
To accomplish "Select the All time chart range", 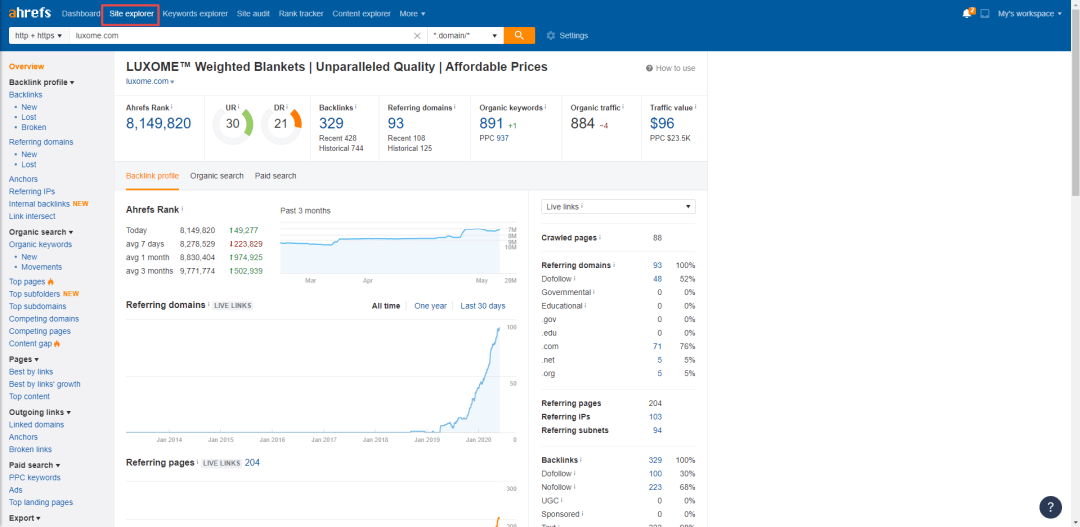I will (x=386, y=306).
